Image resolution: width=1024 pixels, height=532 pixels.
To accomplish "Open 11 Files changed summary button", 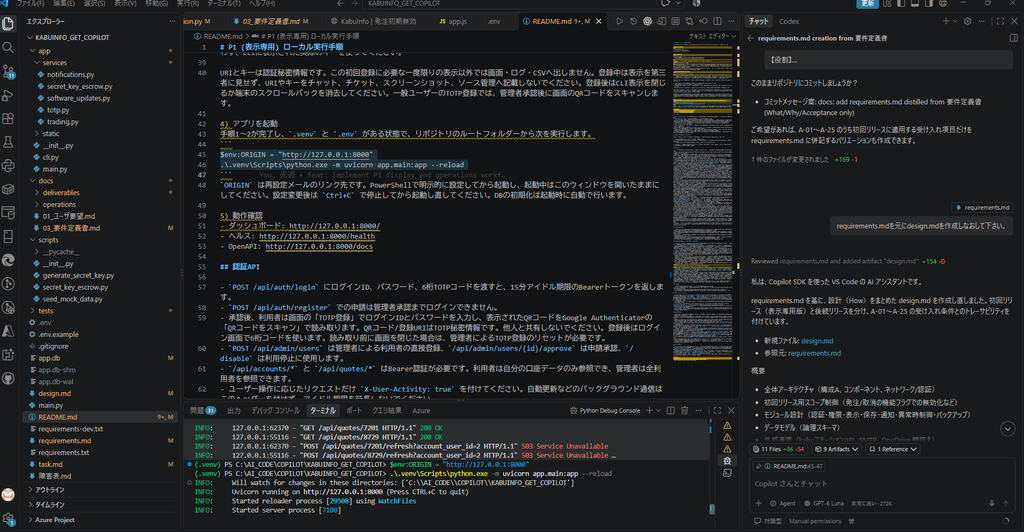I will 778,449.
